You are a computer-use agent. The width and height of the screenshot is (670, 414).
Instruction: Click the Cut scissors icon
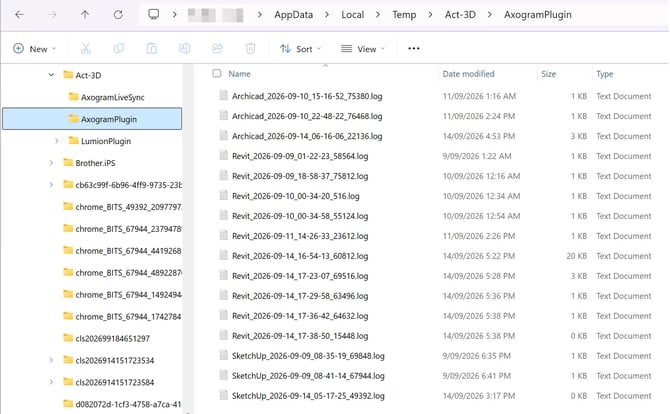tap(85, 48)
